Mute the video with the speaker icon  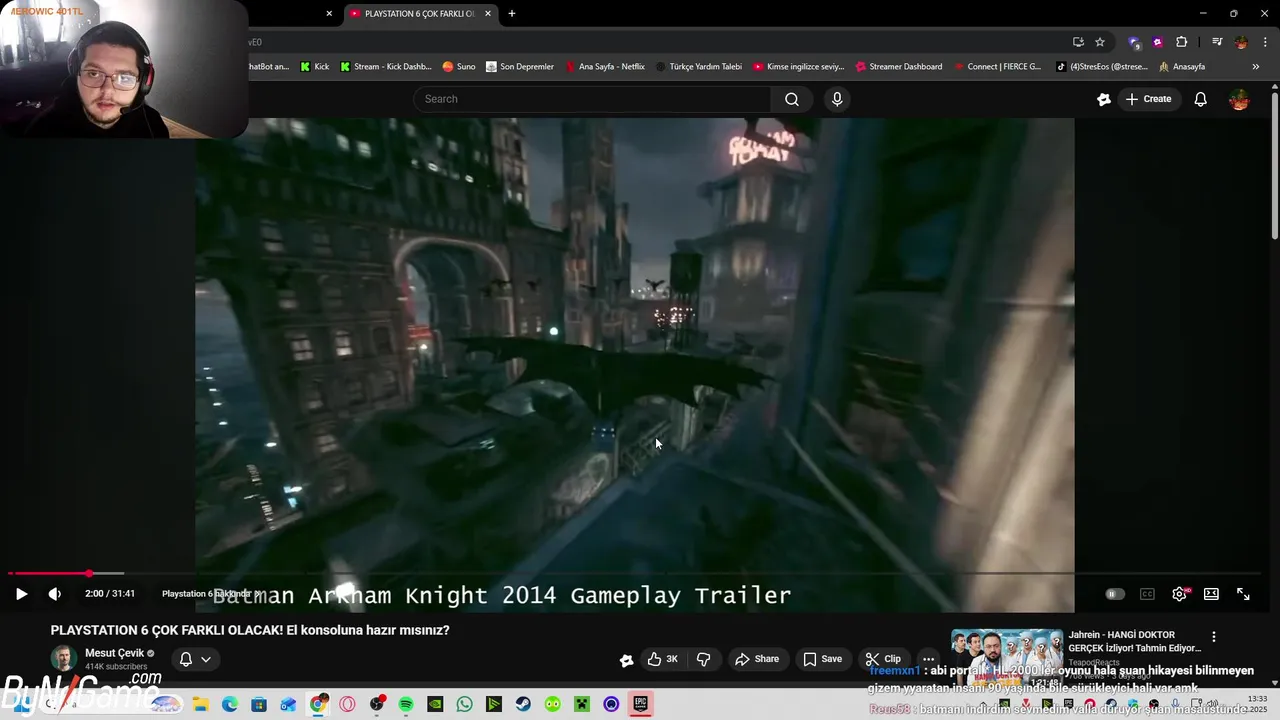[x=55, y=594]
